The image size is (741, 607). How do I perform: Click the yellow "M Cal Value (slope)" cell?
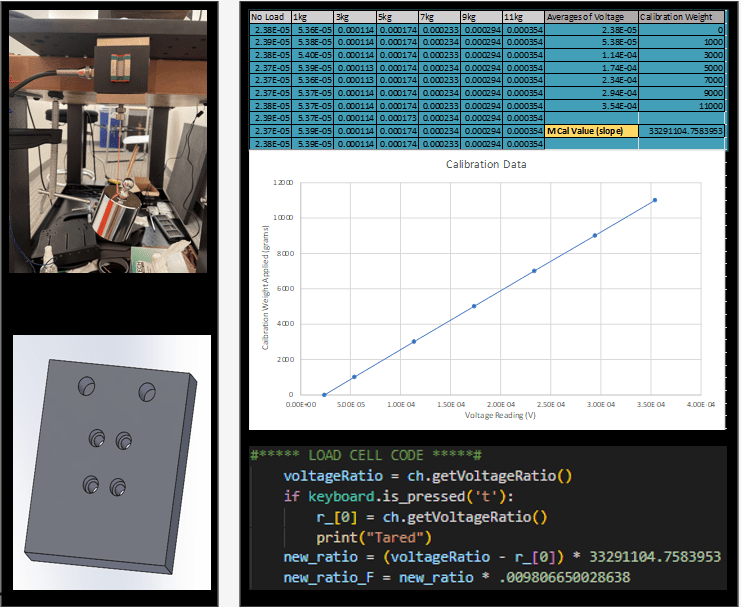tap(590, 130)
